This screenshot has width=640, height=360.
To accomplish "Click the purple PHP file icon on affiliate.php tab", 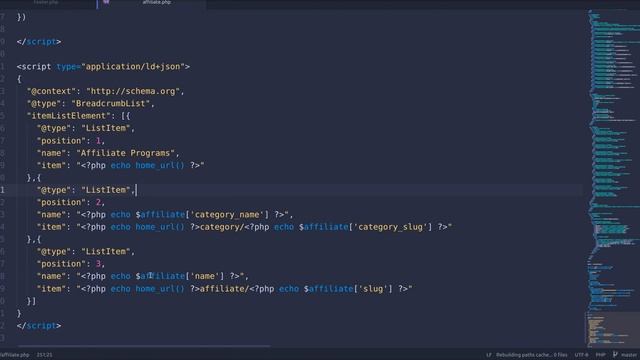I will (x=106, y=2).
